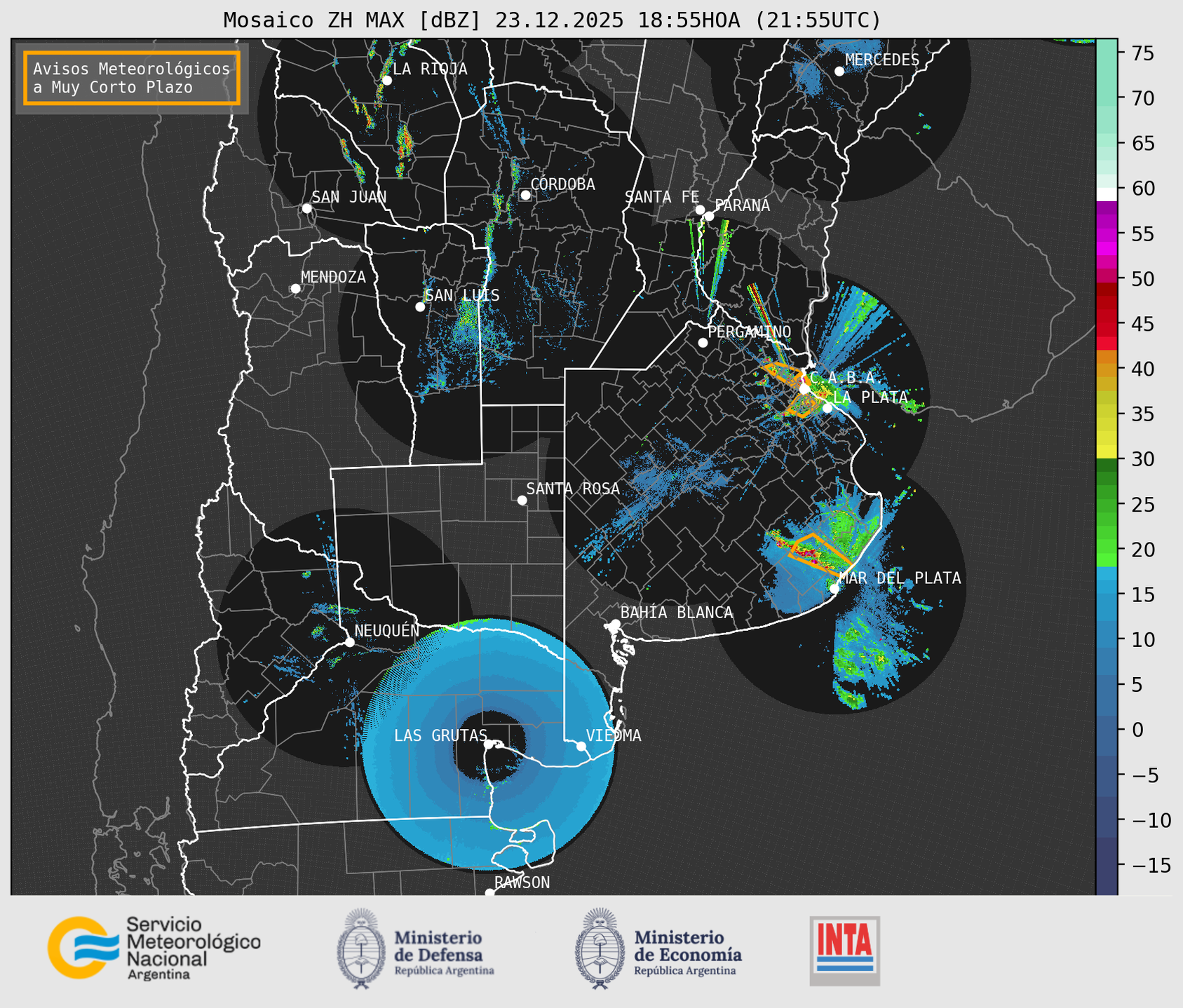Select the SAN LUIS city marker

420,307
